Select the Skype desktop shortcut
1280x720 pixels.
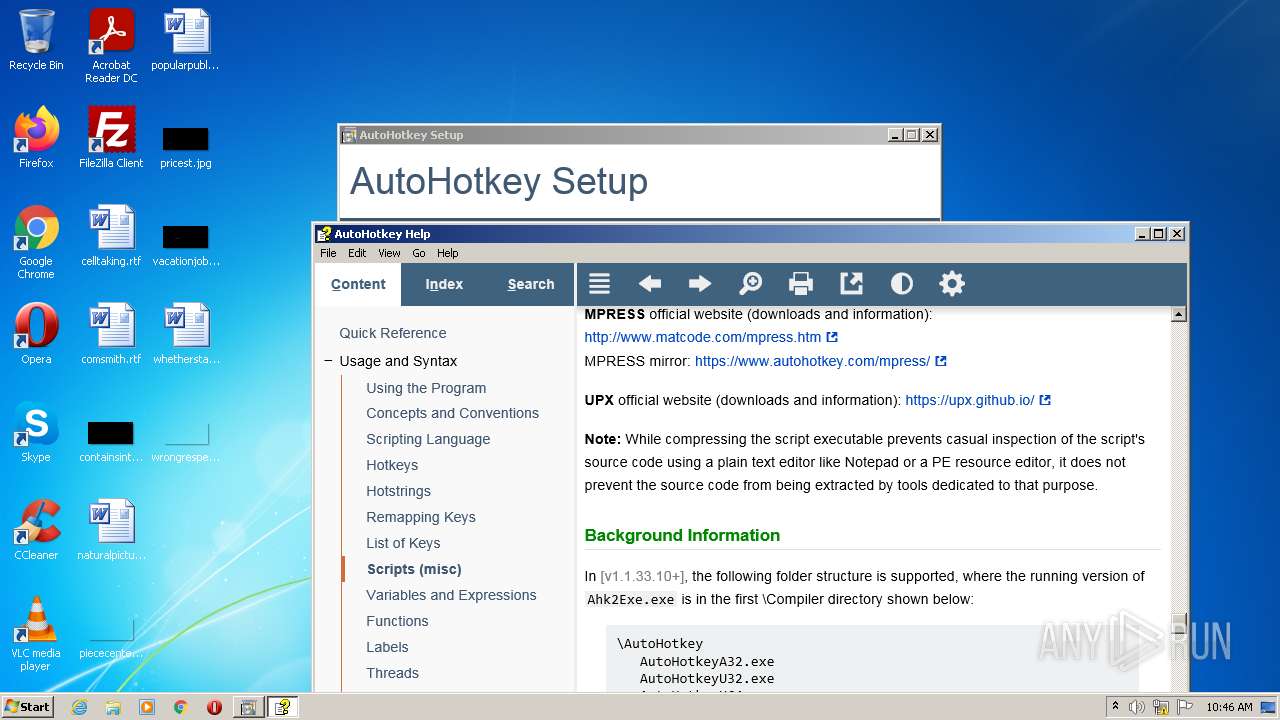(x=36, y=432)
